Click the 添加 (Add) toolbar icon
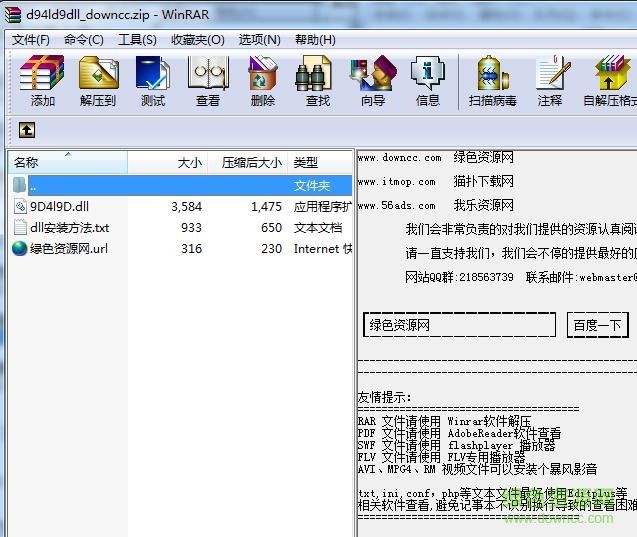This screenshot has height=537, width=637. click(x=42, y=73)
